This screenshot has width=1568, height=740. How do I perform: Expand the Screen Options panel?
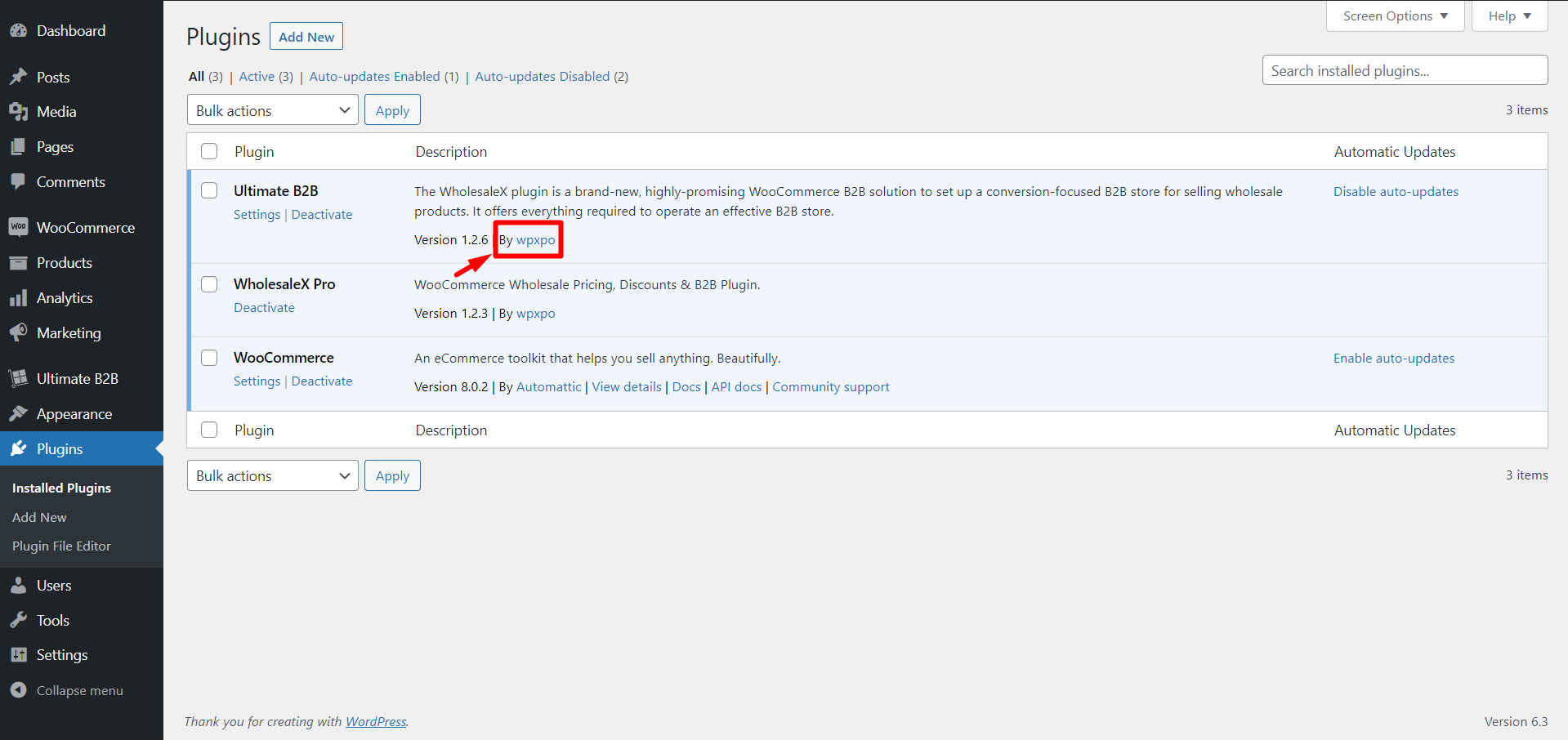tap(1396, 16)
